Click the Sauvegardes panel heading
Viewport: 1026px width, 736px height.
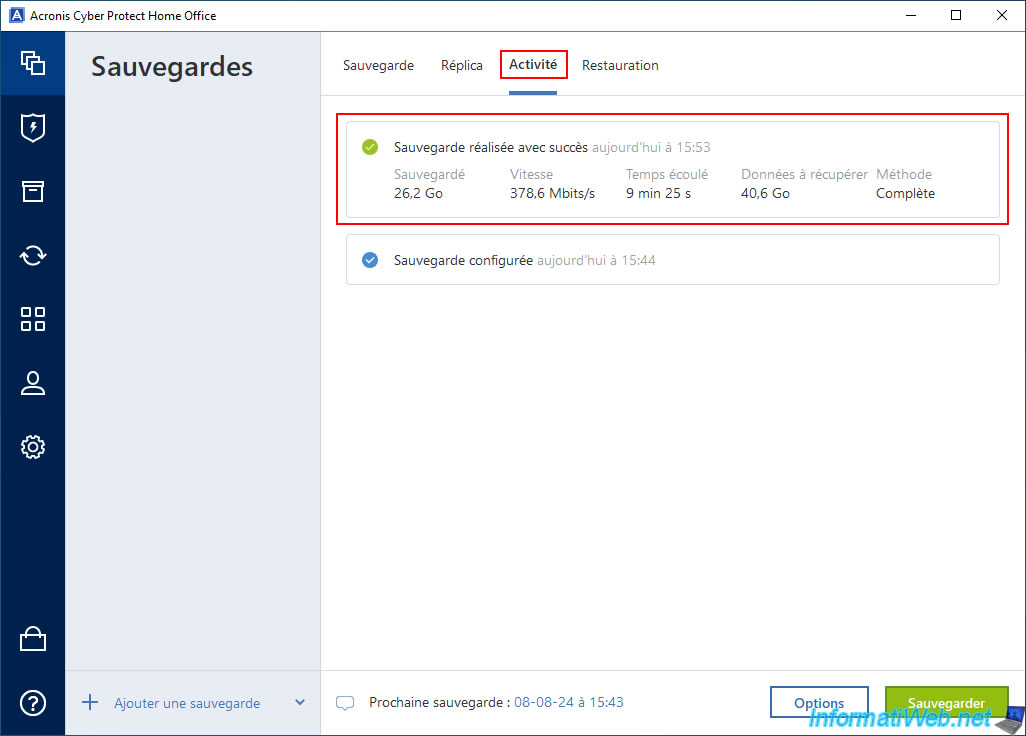[172, 67]
